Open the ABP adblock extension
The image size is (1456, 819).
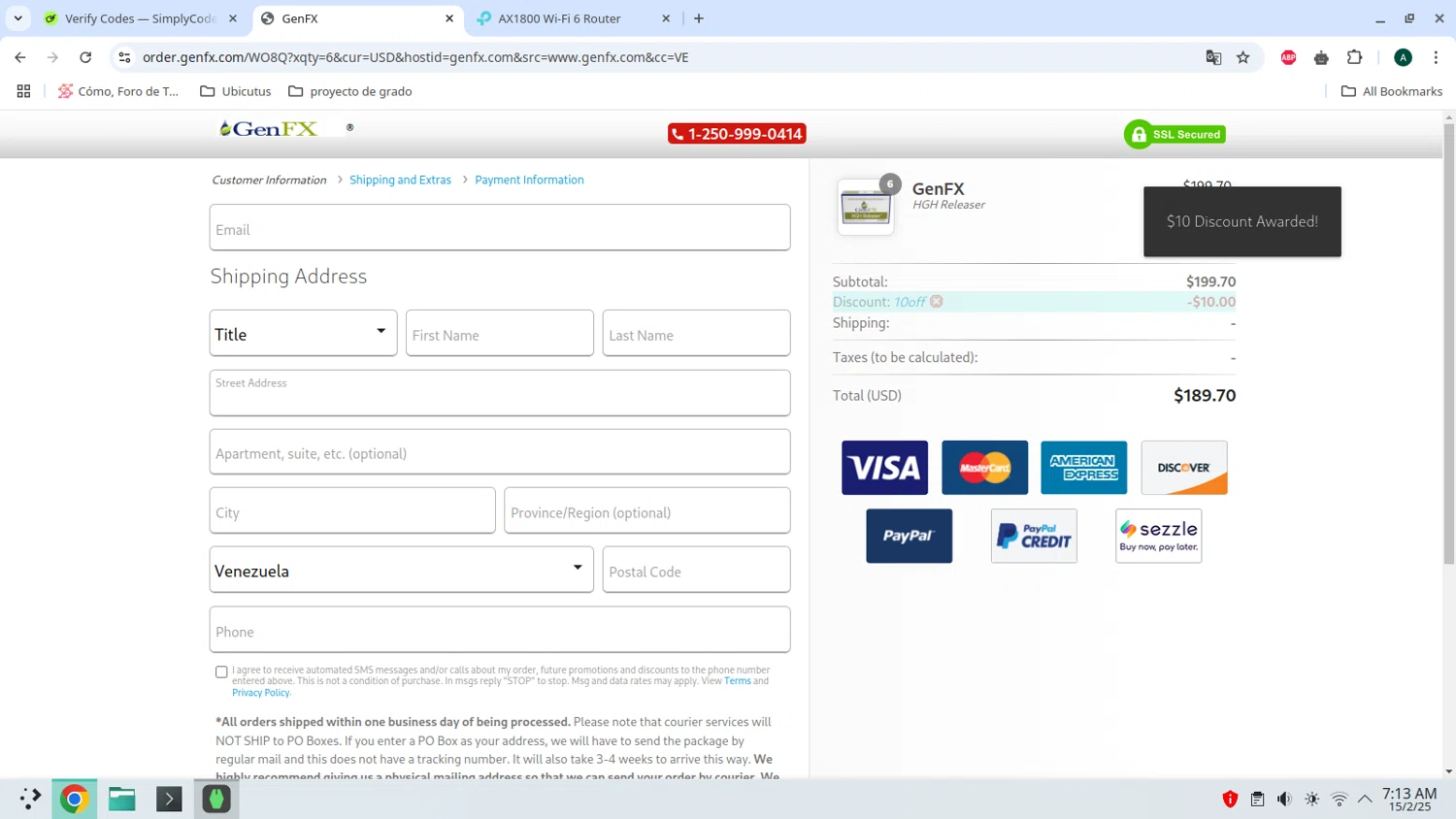1289,57
